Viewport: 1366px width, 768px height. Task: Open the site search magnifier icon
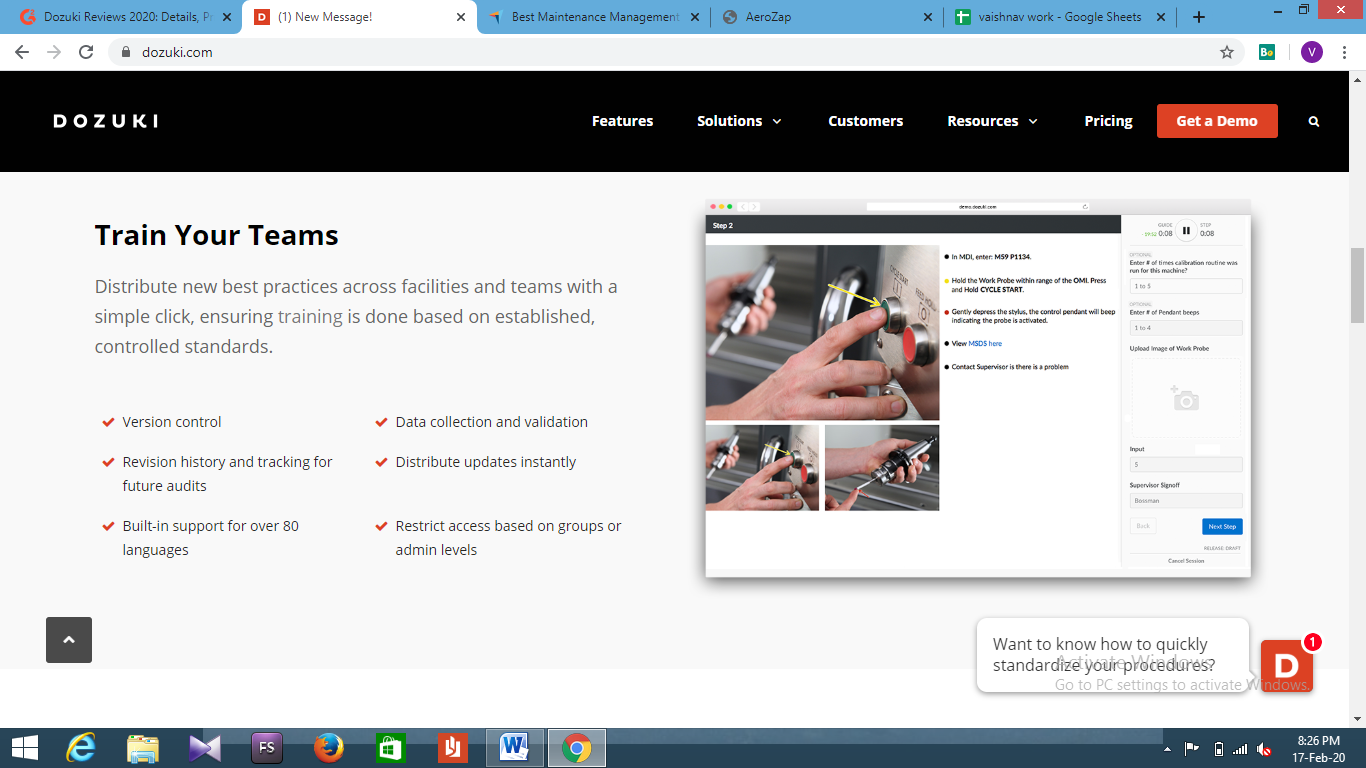click(x=1314, y=121)
